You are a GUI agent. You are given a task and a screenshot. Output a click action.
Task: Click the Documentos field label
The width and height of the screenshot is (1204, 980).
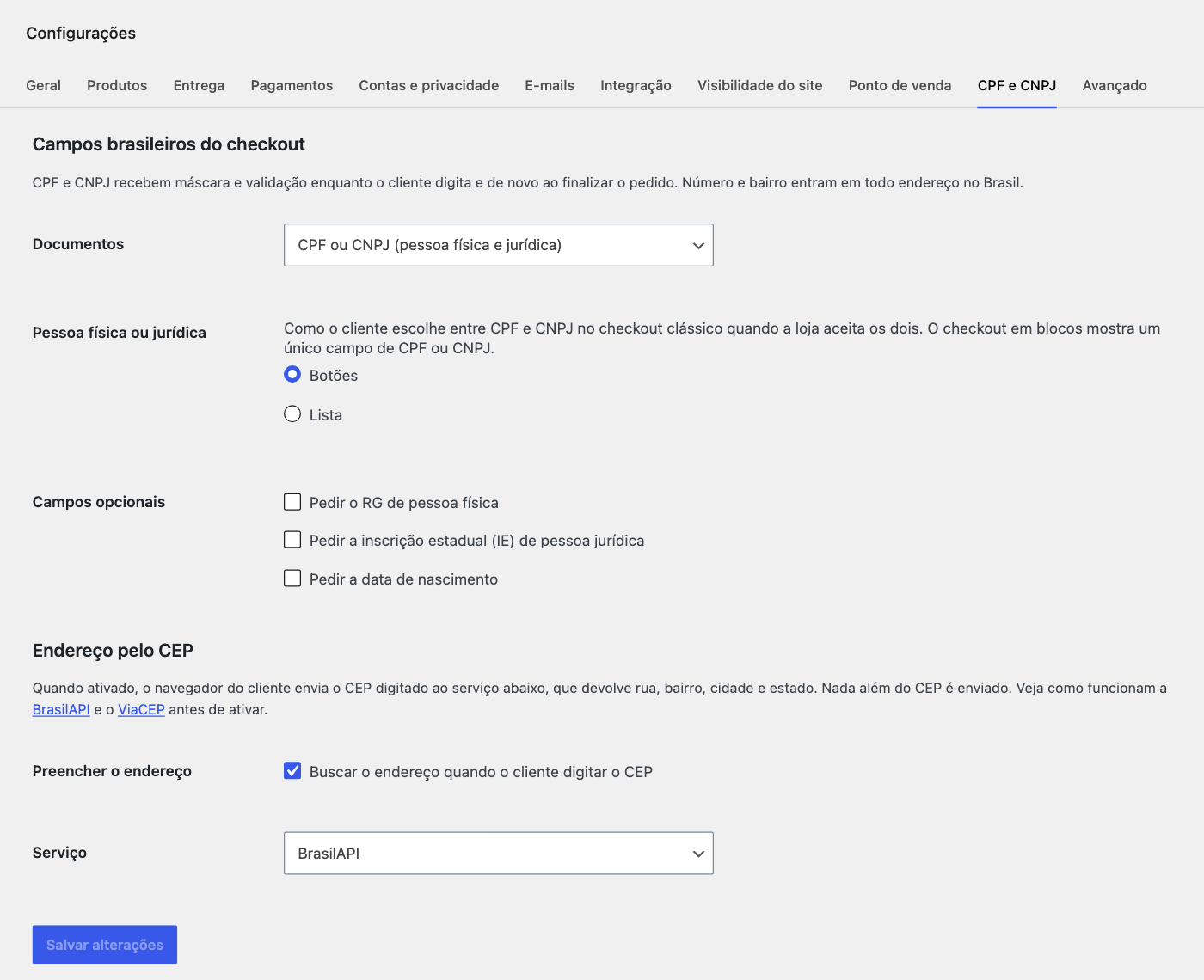coord(78,244)
